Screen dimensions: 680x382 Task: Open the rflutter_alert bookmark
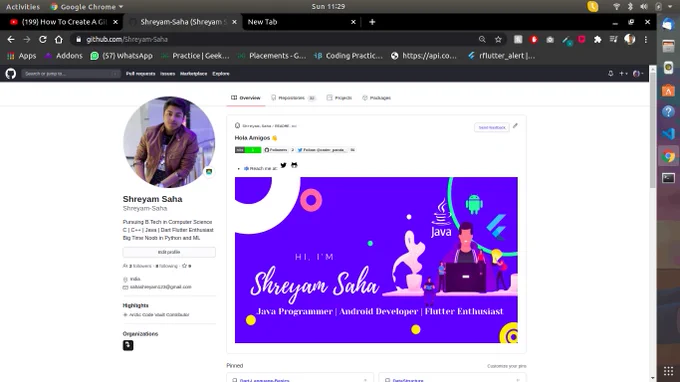501,56
